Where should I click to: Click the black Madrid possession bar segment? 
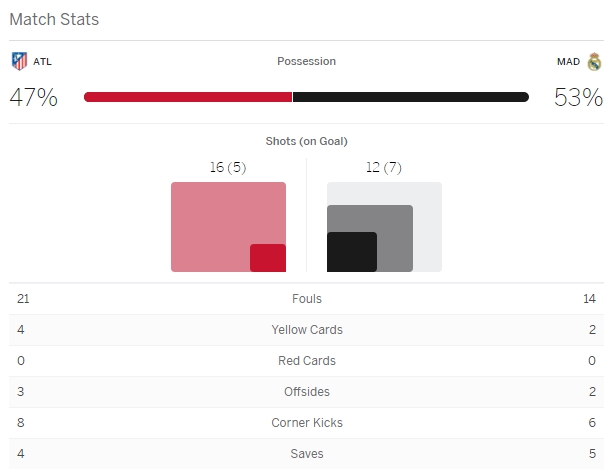410,97
